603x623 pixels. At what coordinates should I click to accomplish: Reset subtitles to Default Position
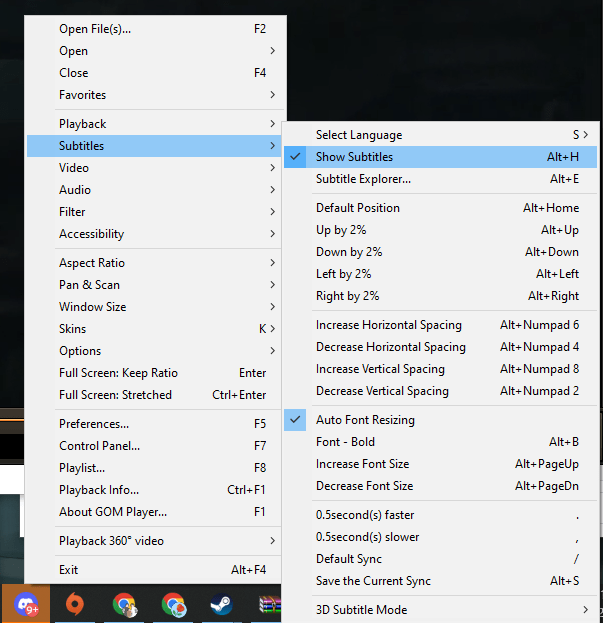click(440, 208)
